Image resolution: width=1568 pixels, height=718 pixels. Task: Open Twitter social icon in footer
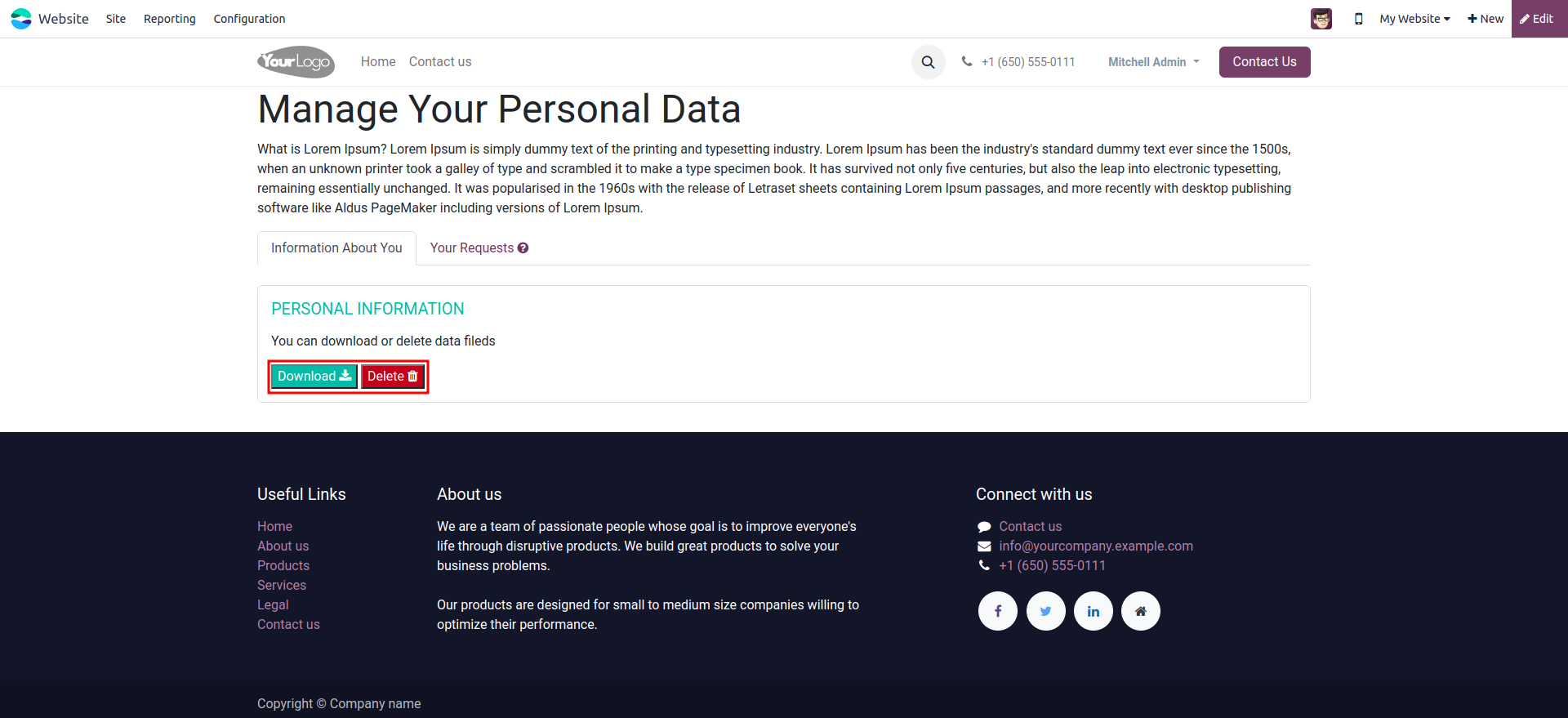point(1045,611)
